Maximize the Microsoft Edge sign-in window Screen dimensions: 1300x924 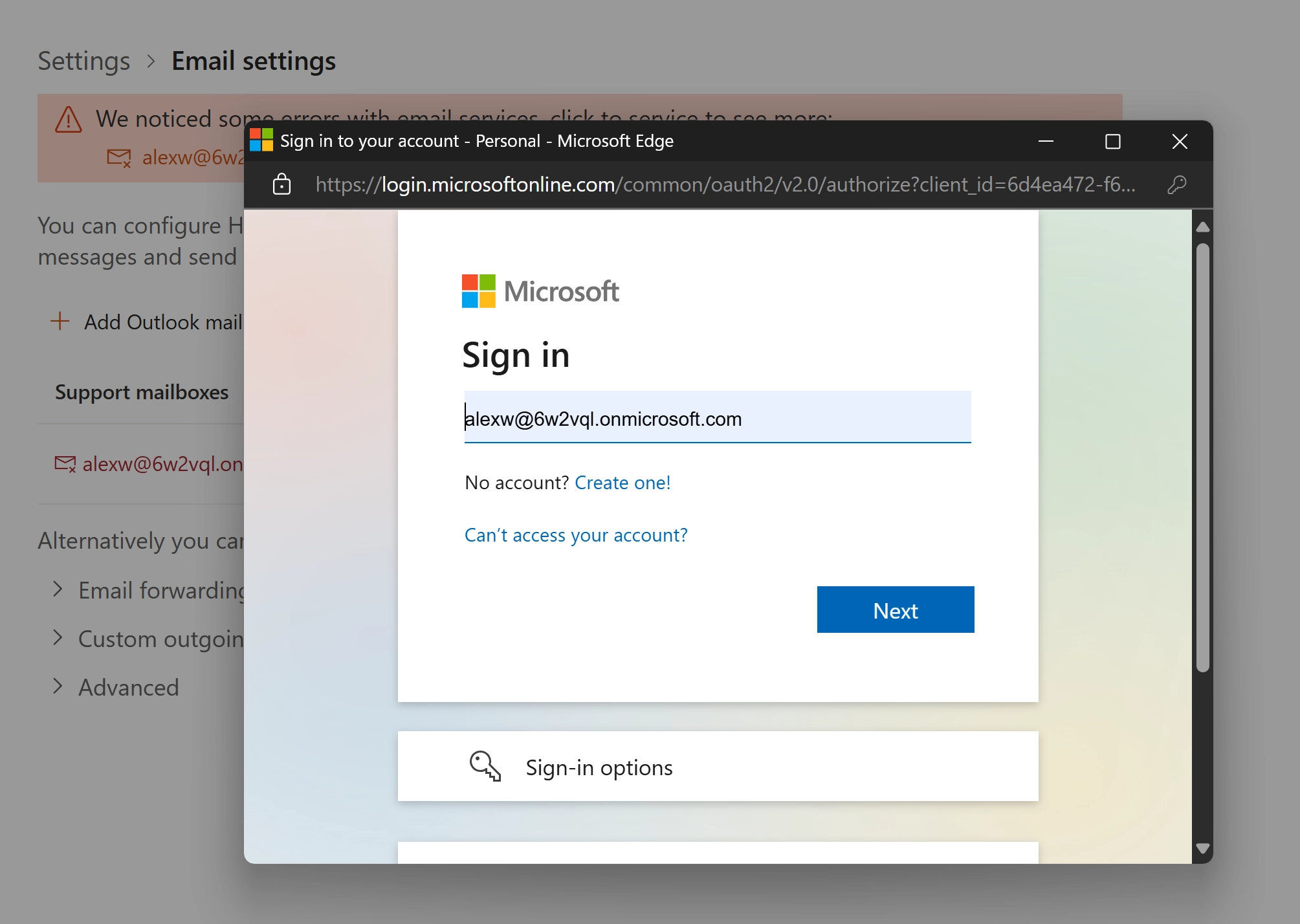coord(1112,141)
